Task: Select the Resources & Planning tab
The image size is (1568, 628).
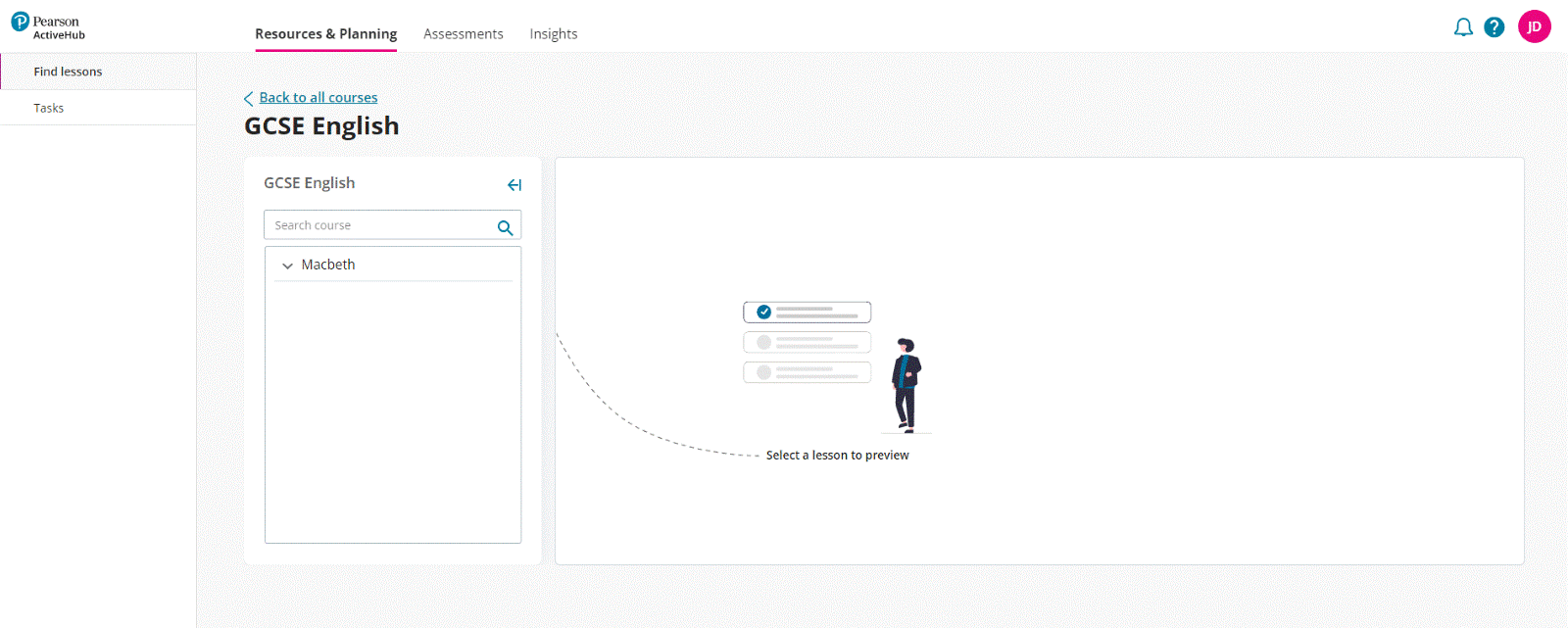Action: tap(325, 34)
